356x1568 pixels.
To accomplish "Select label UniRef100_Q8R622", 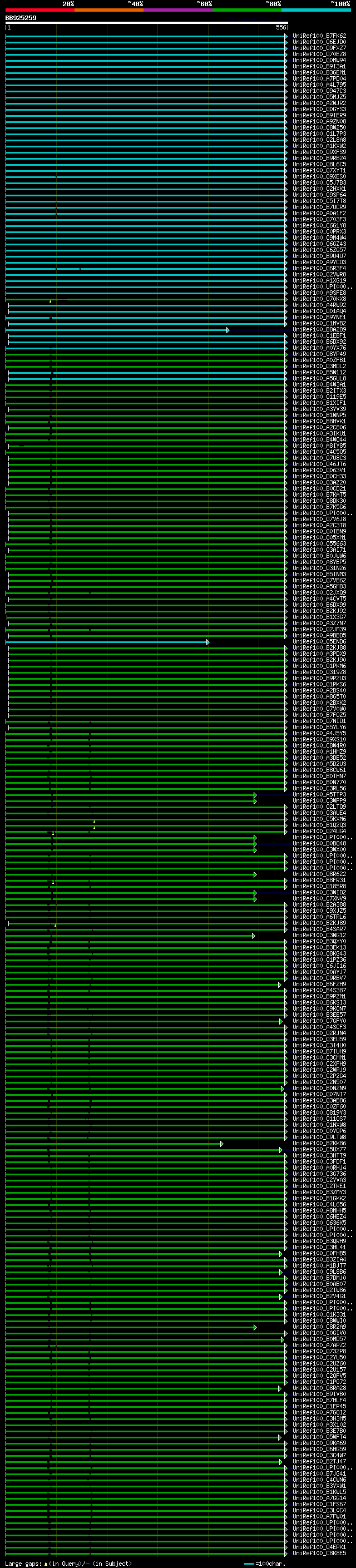I will coord(319,874).
